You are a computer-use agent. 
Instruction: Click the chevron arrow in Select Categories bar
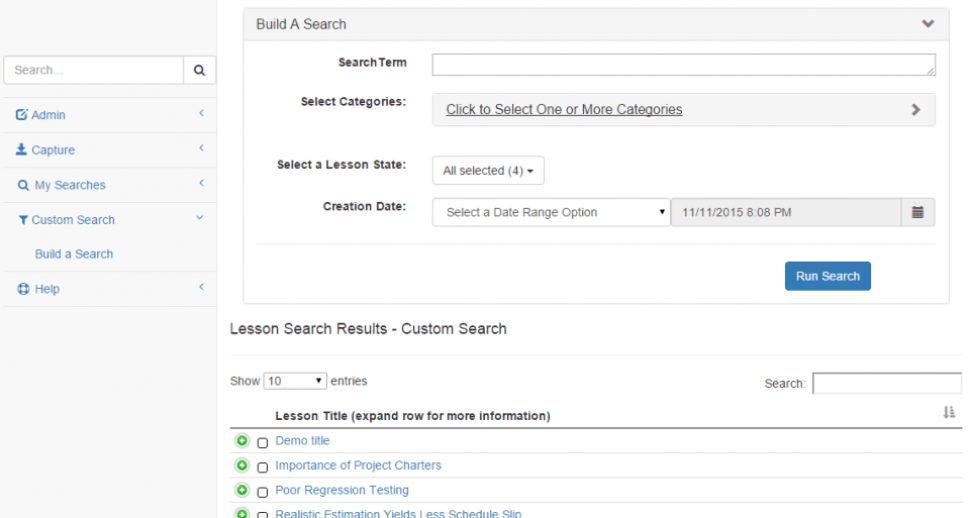(x=915, y=110)
